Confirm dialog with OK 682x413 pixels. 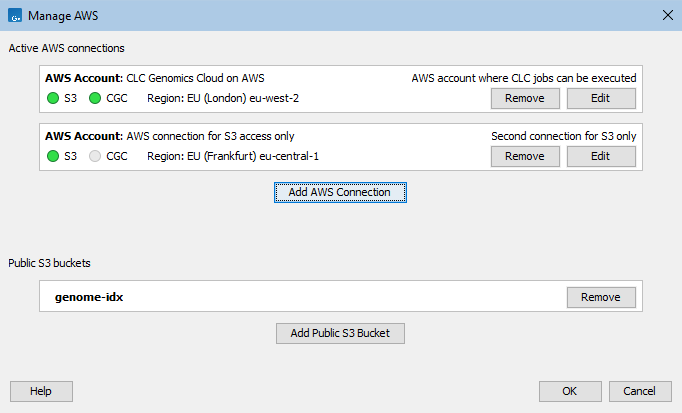point(569,391)
